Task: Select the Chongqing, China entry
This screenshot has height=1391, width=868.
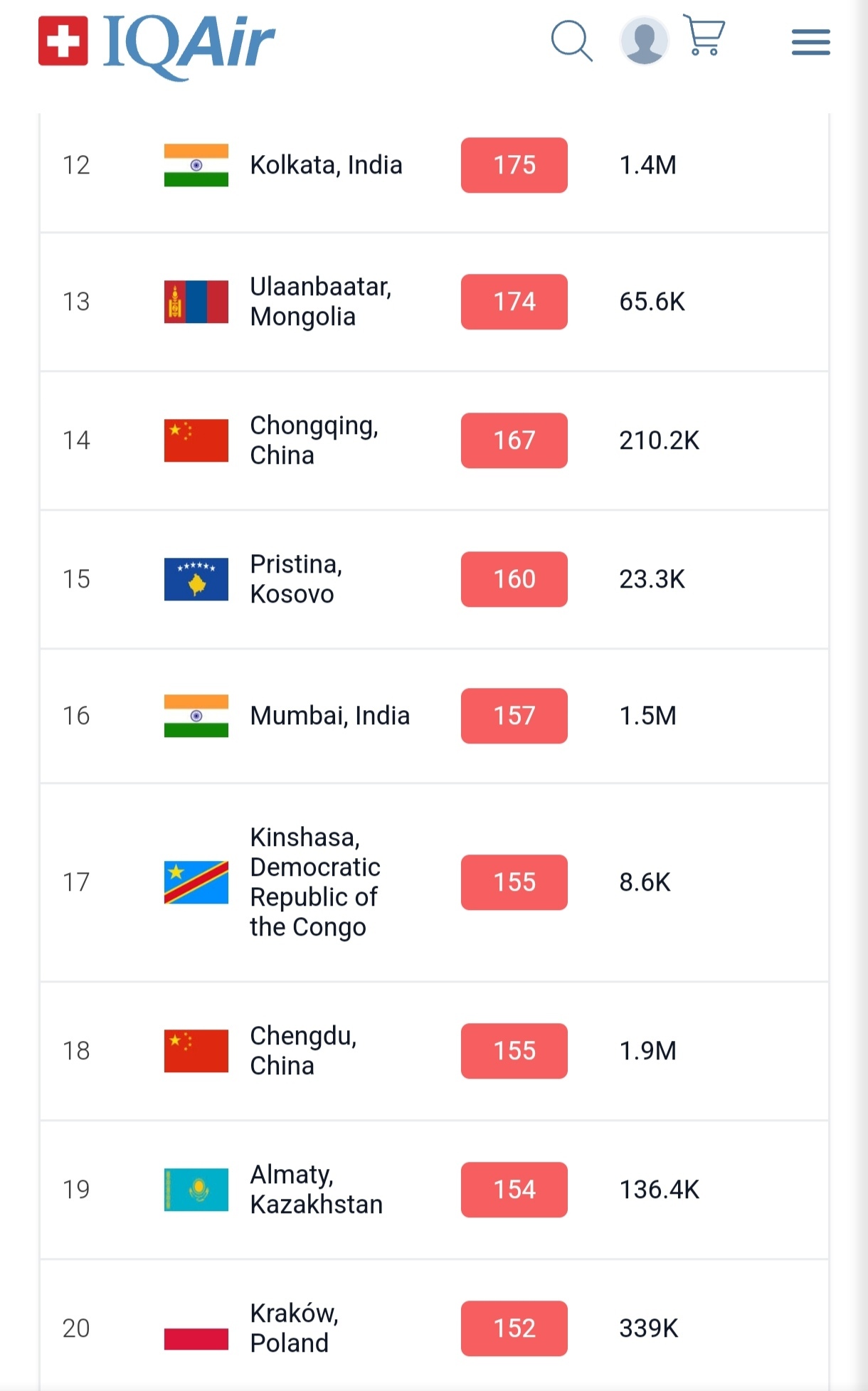Action: pyautogui.click(x=314, y=440)
